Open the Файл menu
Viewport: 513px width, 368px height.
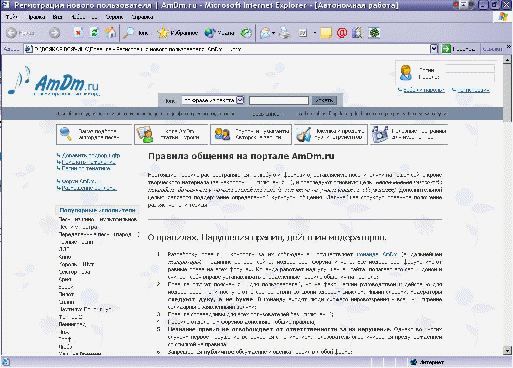click(11, 17)
